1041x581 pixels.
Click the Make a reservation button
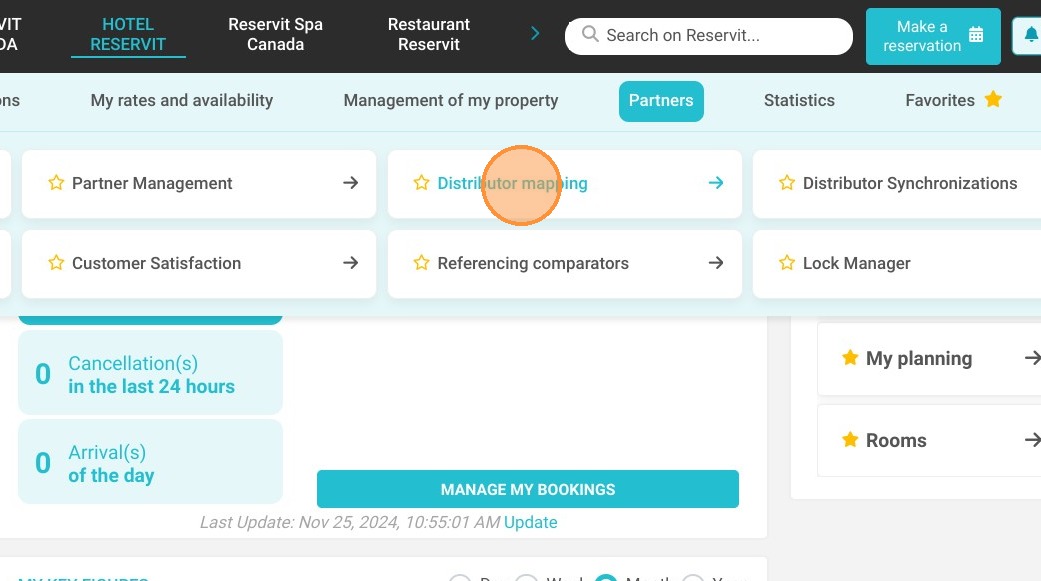933,36
